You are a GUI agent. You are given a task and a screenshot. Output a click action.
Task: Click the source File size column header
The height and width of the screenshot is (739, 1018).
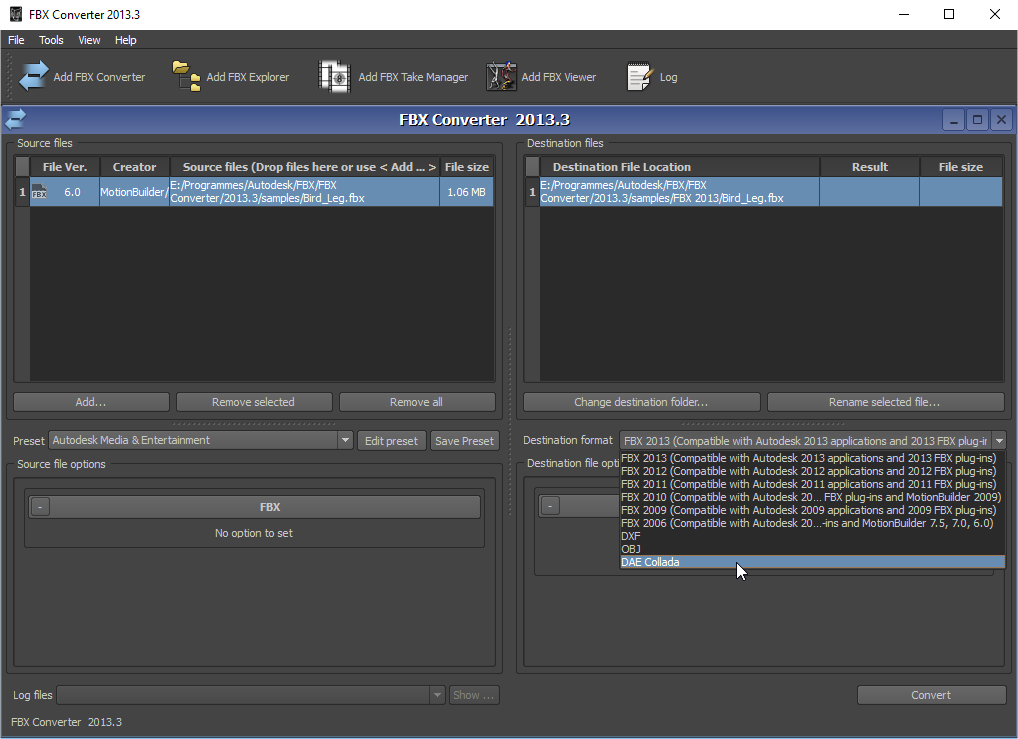(x=467, y=167)
